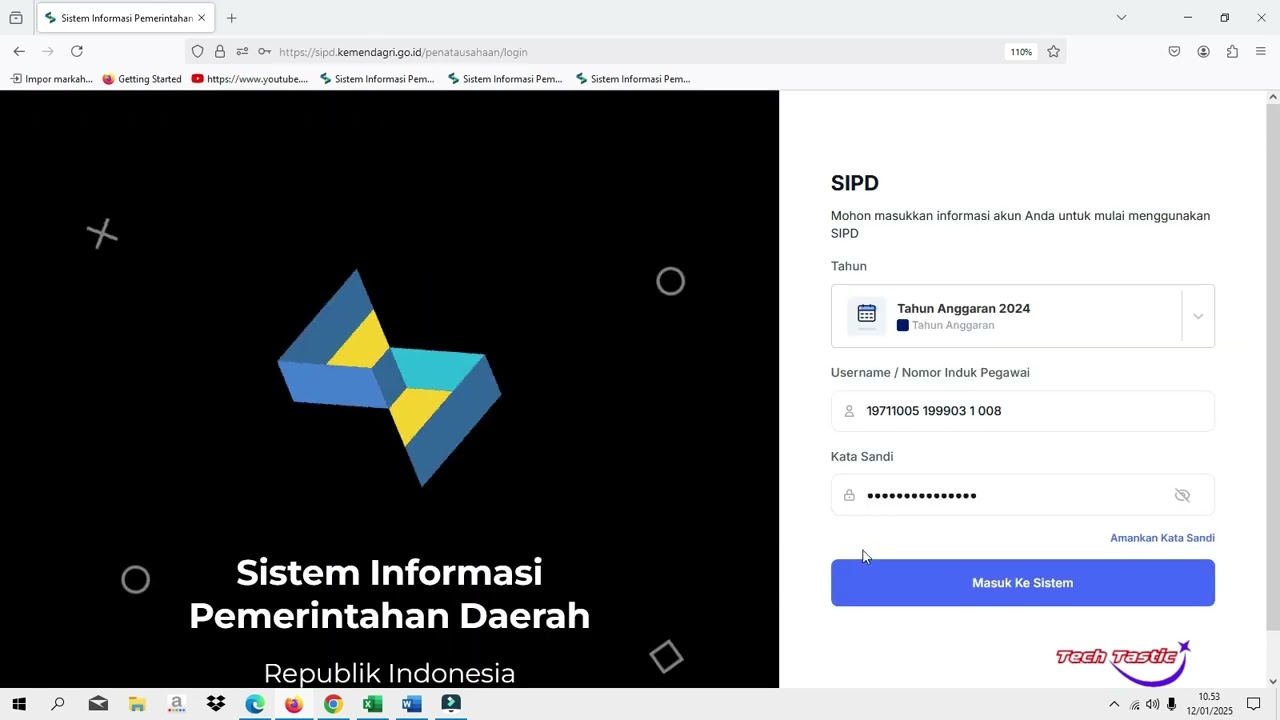The width and height of the screenshot is (1280, 720).
Task: Open the Getting Started bookmark
Action: pos(141,79)
